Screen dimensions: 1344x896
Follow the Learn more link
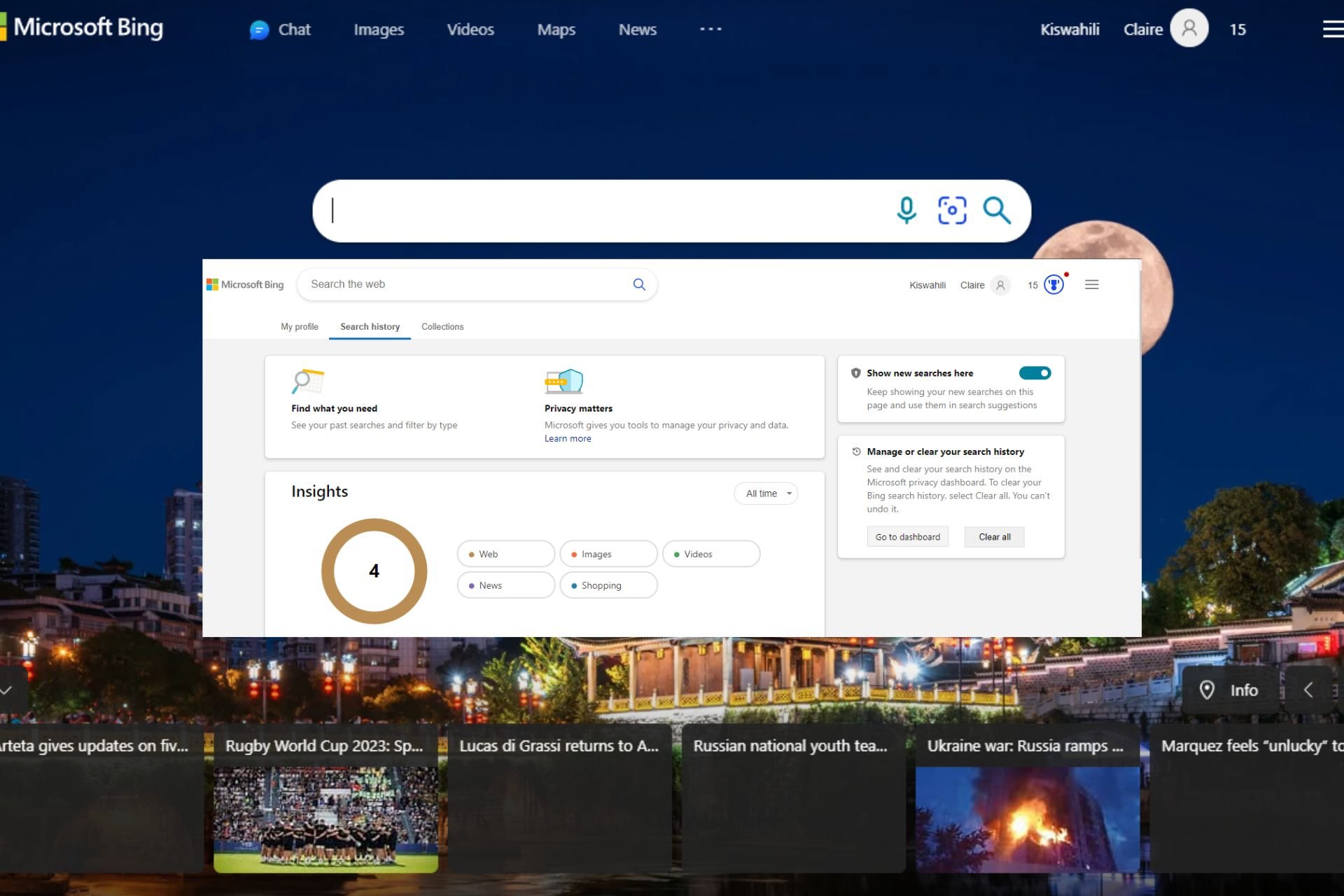pyautogui.click(x=568, y=439)
